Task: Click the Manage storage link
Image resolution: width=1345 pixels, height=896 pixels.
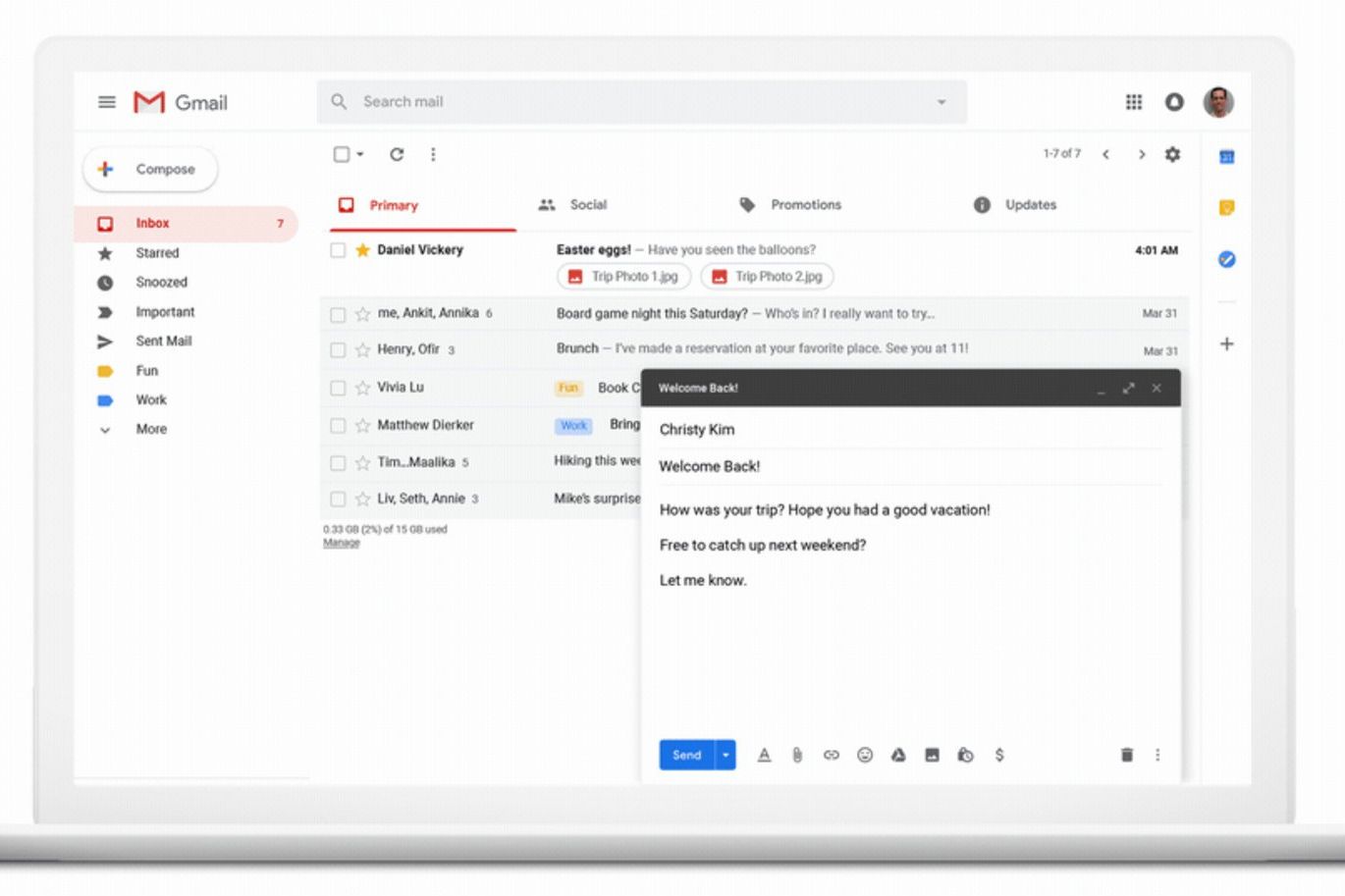Action: click(342, 543)
